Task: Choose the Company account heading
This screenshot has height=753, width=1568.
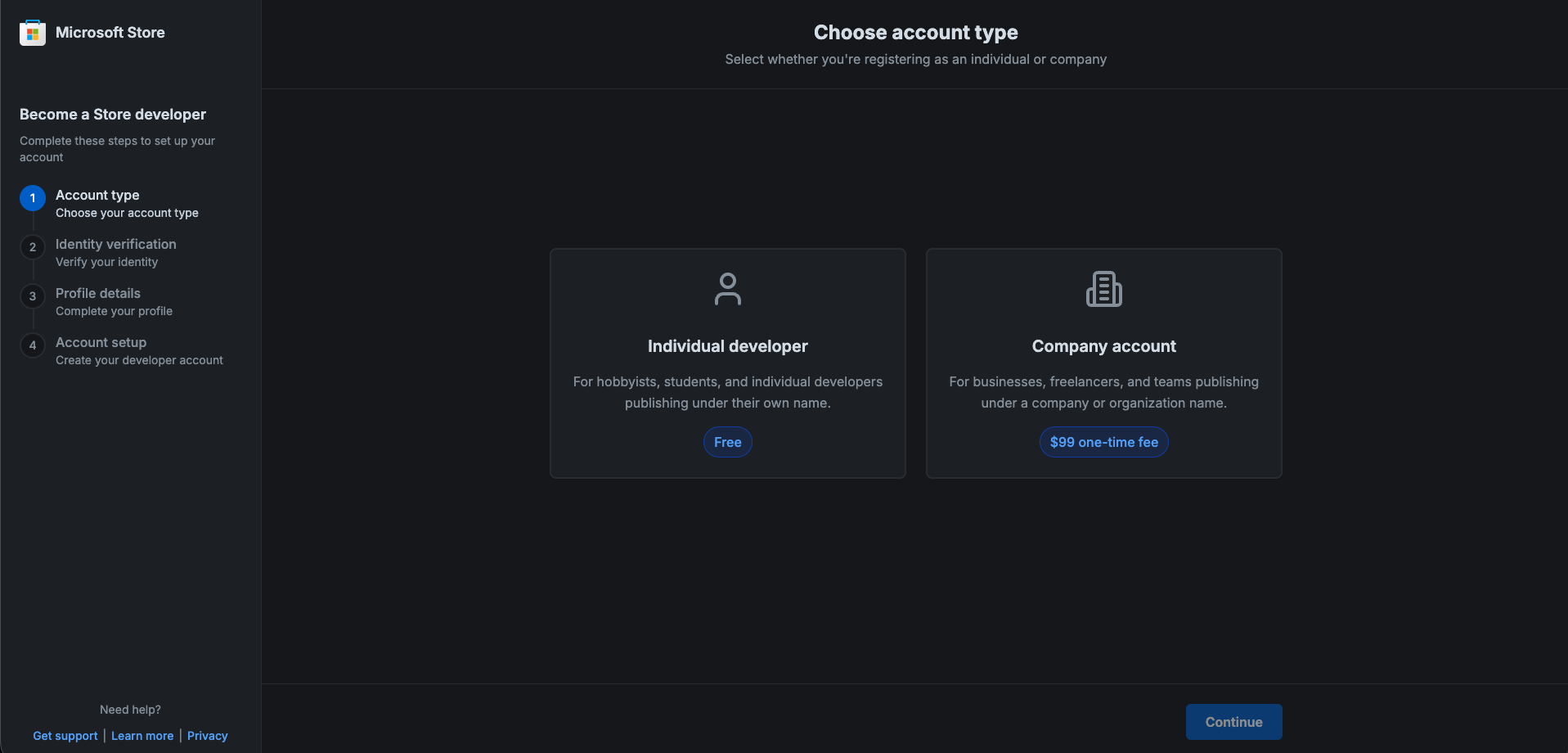Action: point(1104,346)
